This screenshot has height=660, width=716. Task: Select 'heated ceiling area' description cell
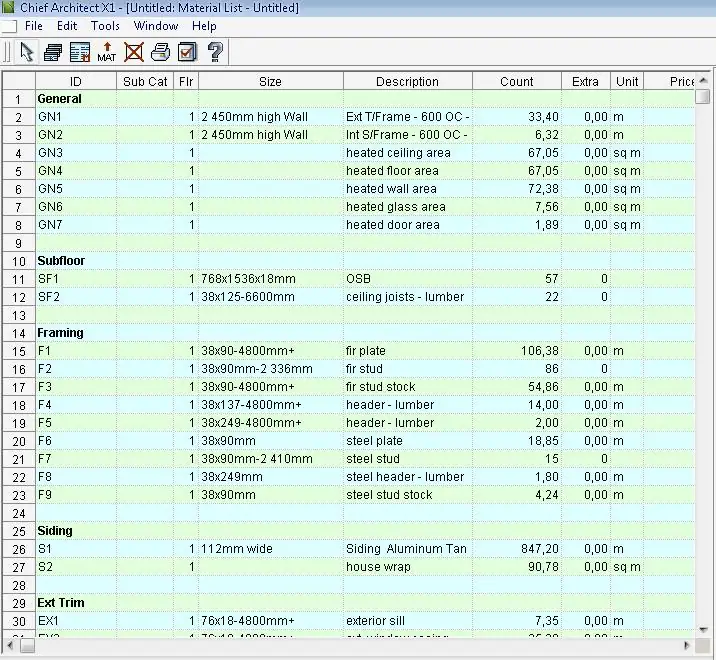[407, 153]
